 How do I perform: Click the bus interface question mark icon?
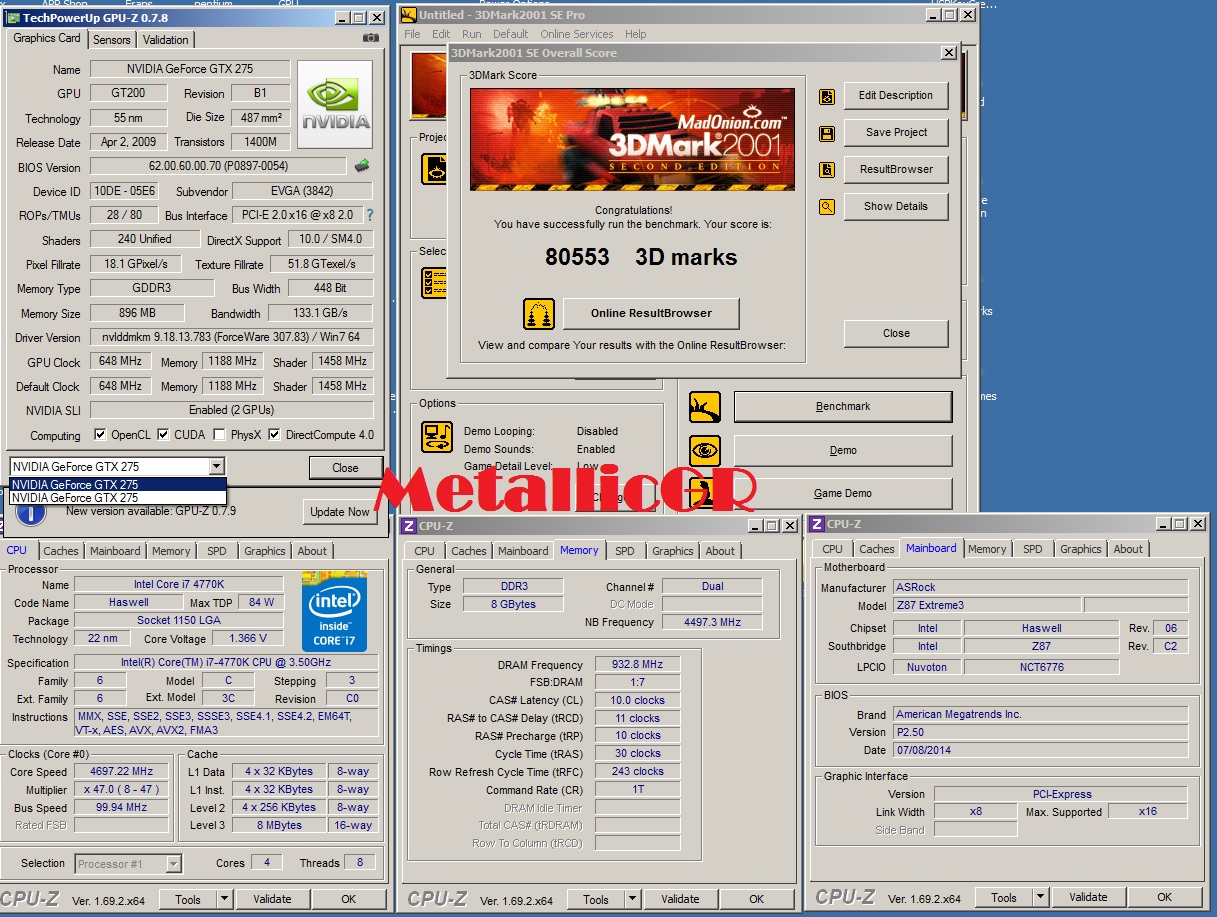pyautogui.click(x=370, y=215)
